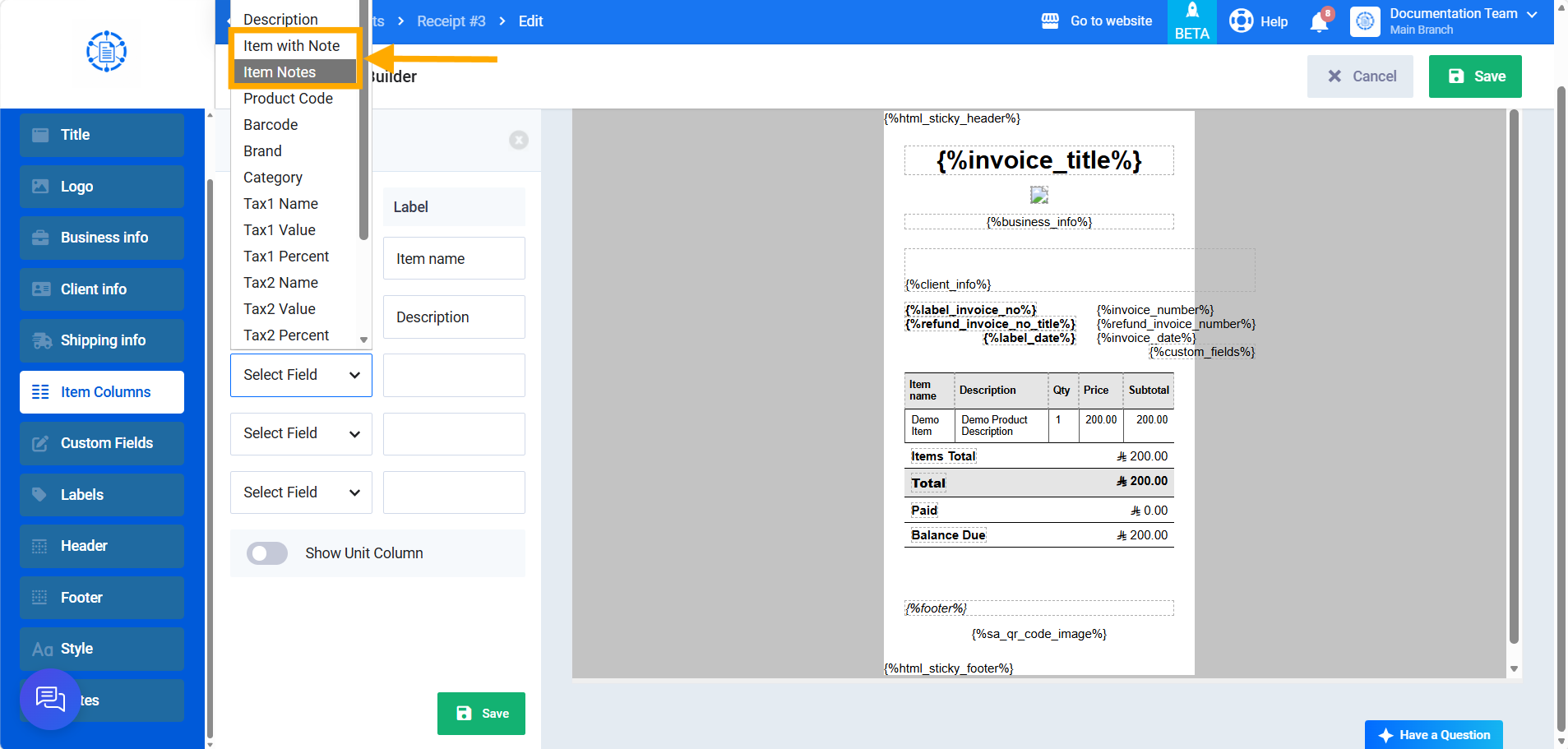This screenshot has width=1568, height=749.
Task: Click the dropdown list scrollbar thumb
Action: click(x=363, y=120)
